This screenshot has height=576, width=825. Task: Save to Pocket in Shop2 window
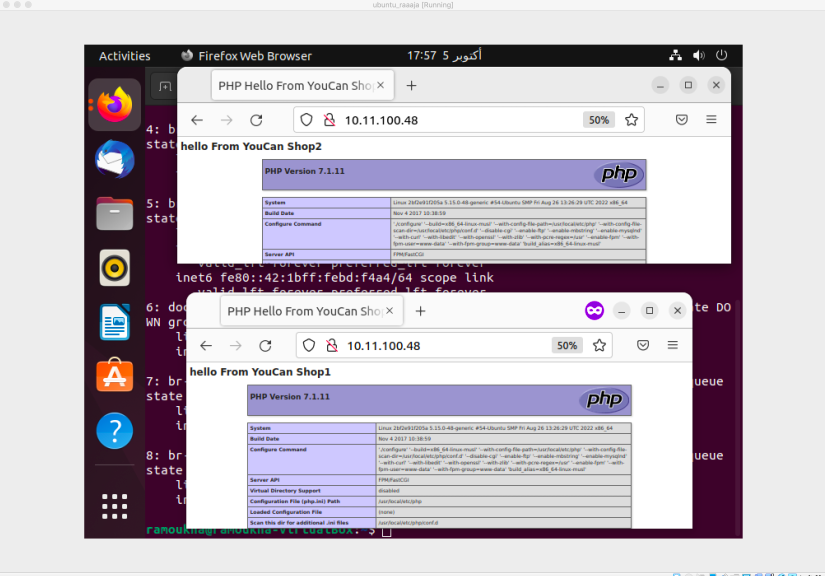[681, 120]
